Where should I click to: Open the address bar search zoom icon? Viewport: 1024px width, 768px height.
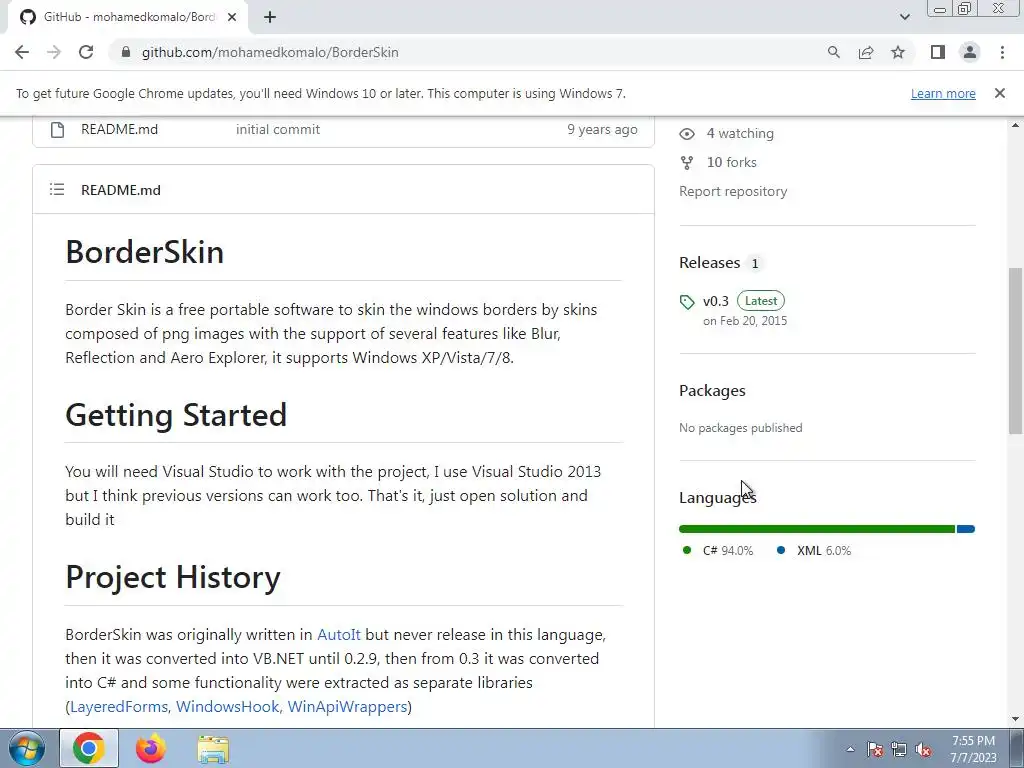pos(833,52)
